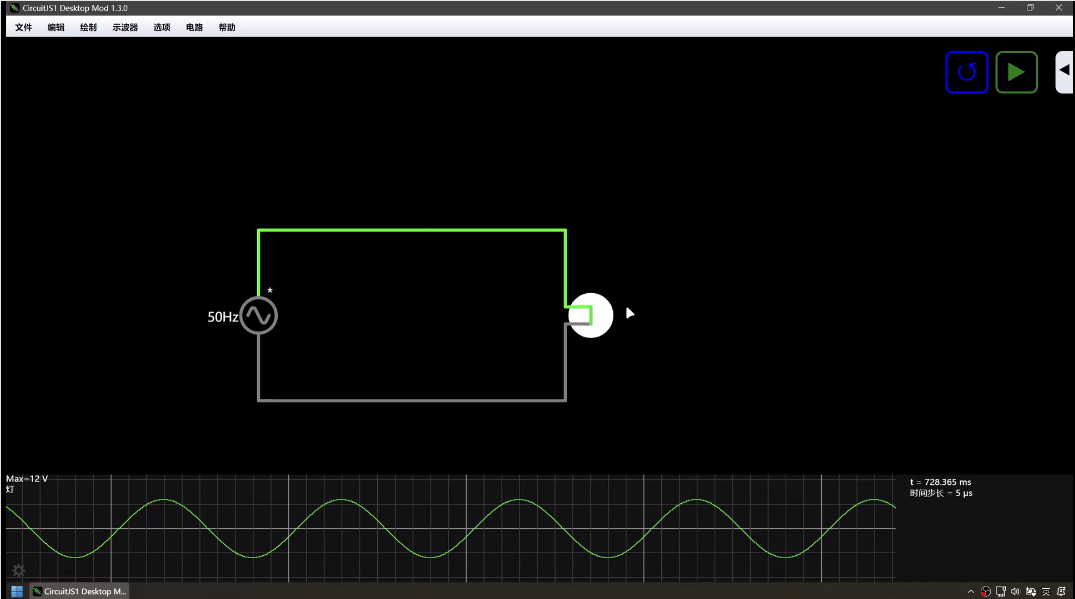Click the '50Hz' source label

coord(223,317)
